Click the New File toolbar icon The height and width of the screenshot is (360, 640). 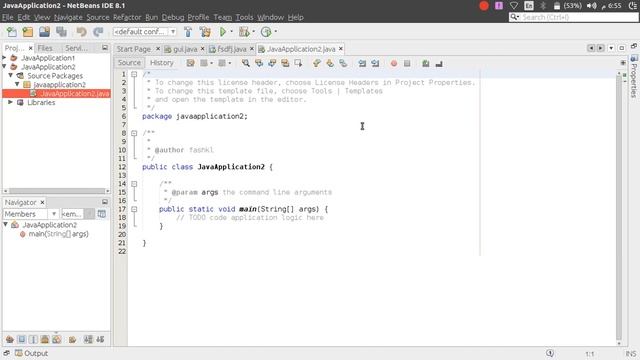[x=11, y=32]
